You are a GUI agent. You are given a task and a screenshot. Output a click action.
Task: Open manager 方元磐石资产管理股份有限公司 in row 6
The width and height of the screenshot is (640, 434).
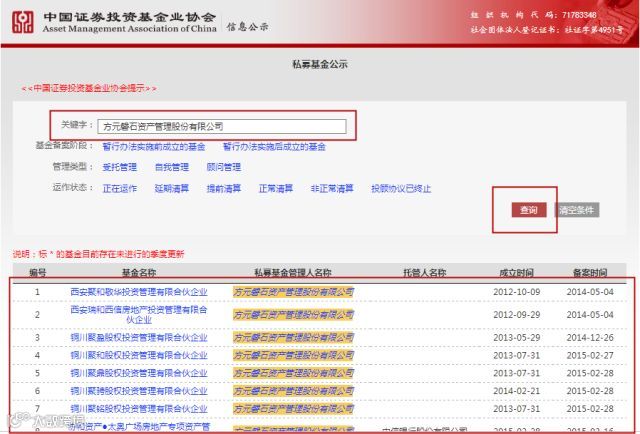(293, 391)
